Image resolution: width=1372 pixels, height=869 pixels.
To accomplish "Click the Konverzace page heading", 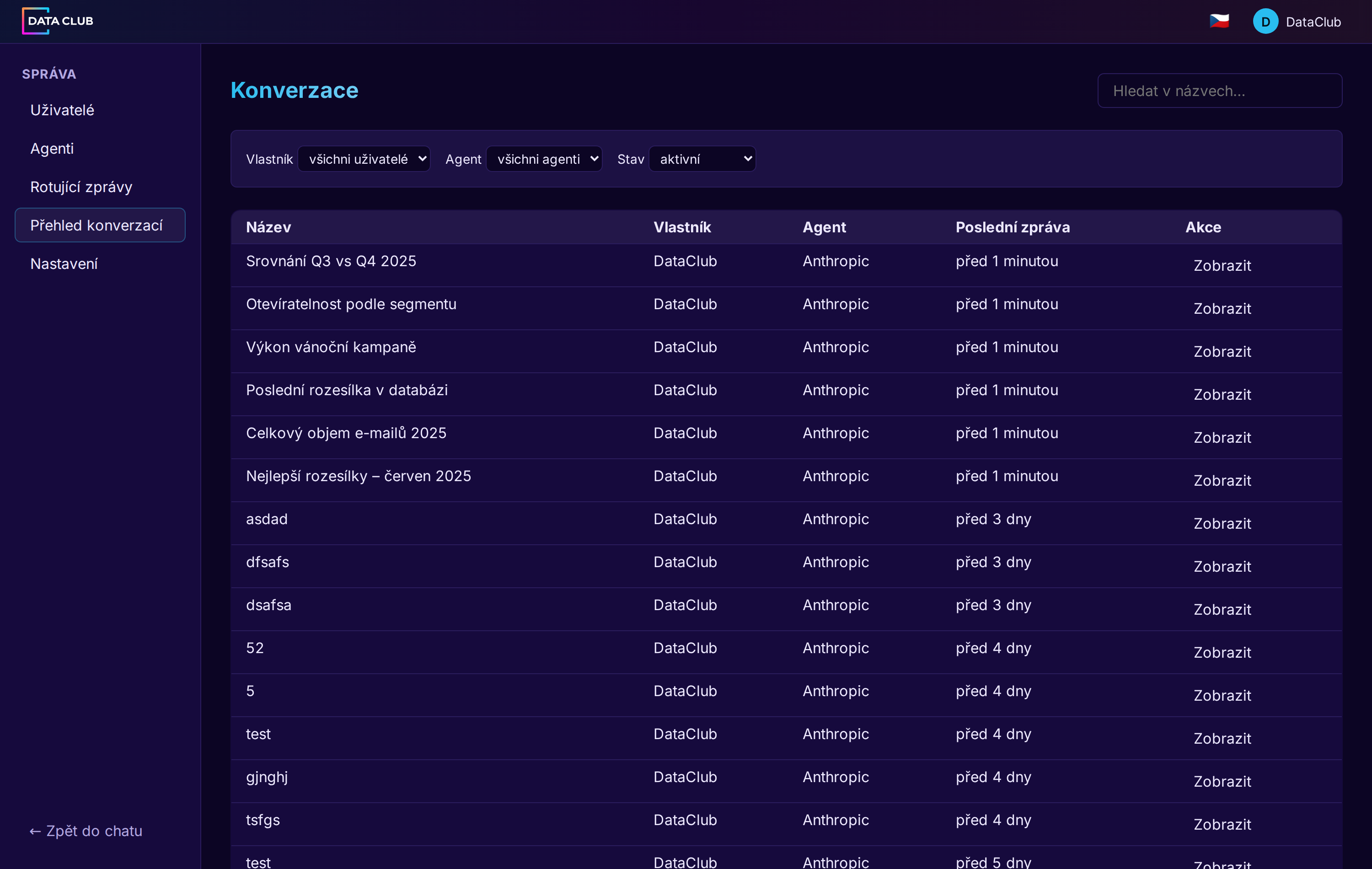I will (x=295, y=90).
